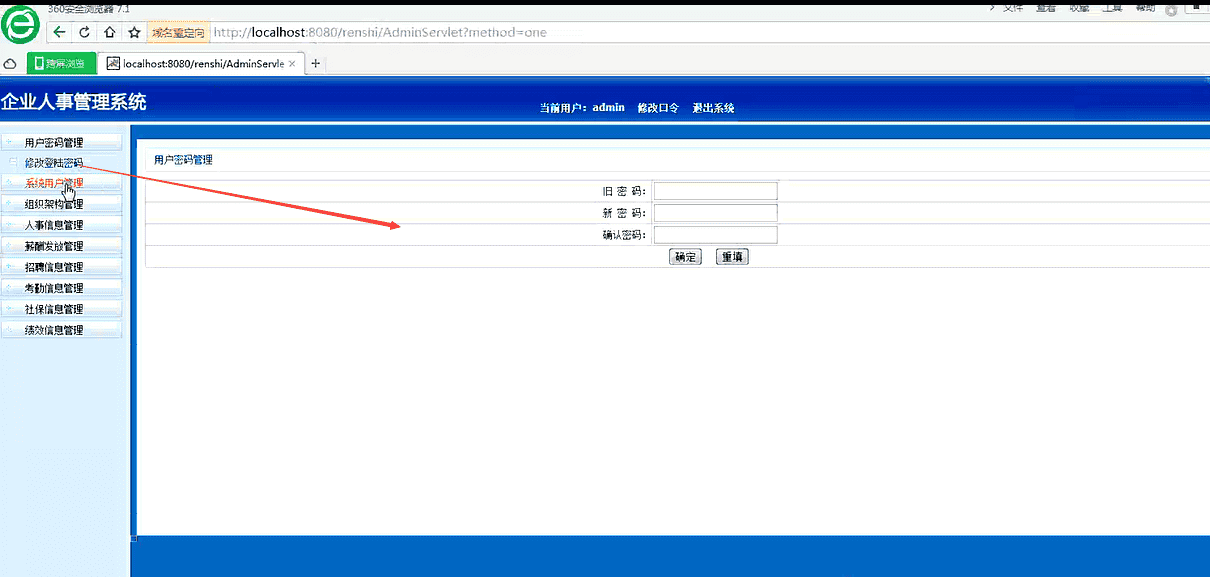Expand the 人事信息管理 plus icon

(x=10, y=225)
